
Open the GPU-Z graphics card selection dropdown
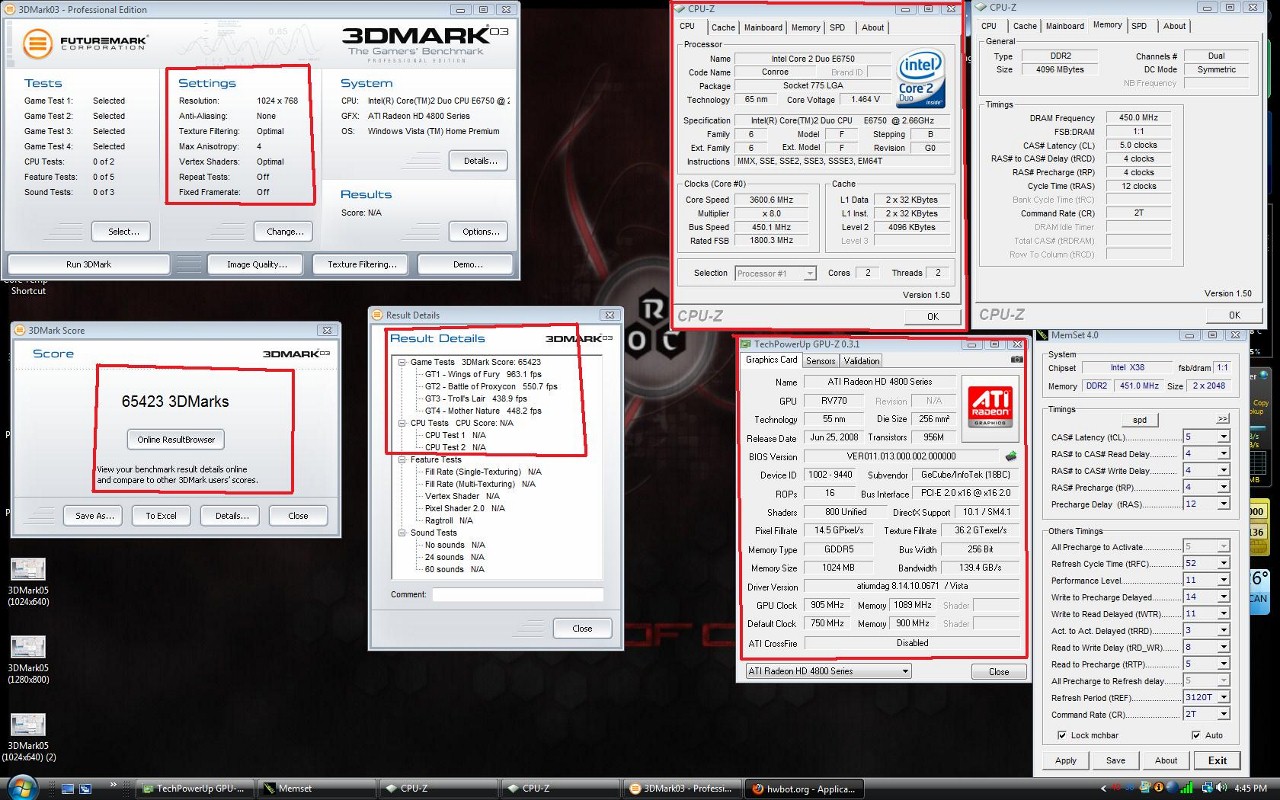829,671
